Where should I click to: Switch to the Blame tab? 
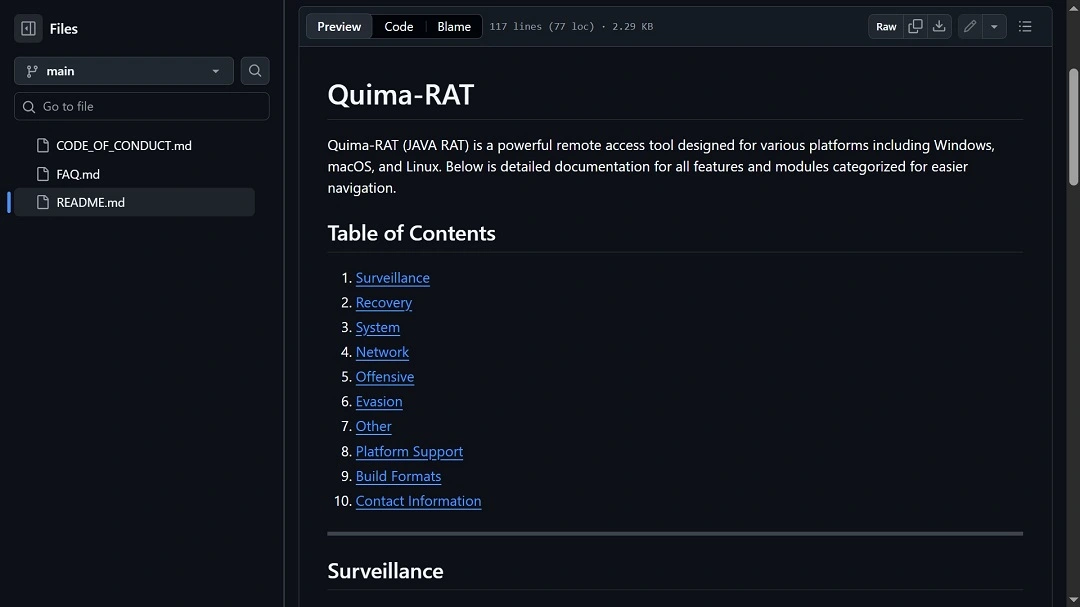pyautogui.click(x=454, y=27)
